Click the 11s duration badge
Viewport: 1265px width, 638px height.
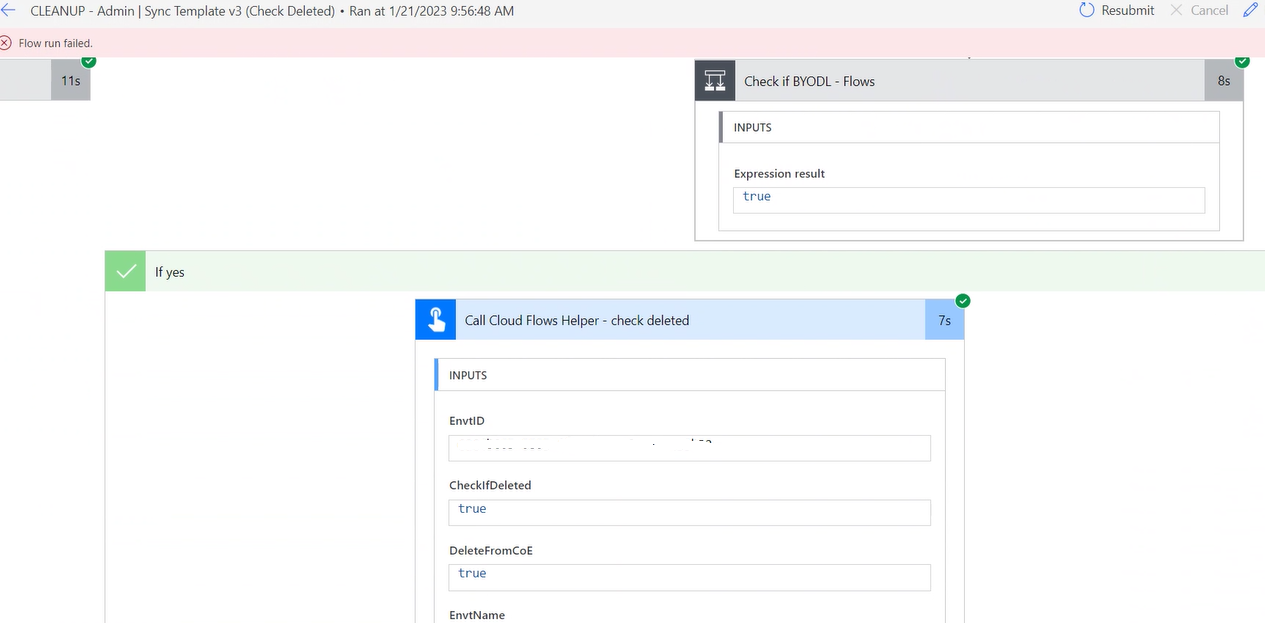click(71, 80)
